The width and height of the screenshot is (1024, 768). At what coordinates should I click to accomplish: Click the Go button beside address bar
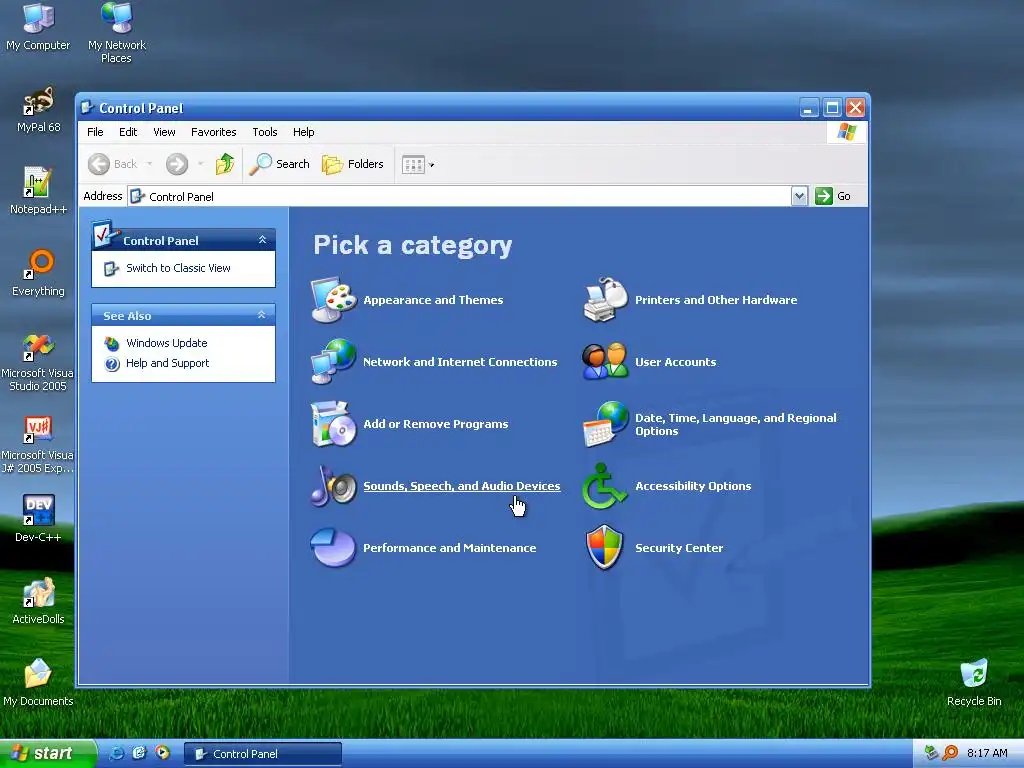pos(833,196)
